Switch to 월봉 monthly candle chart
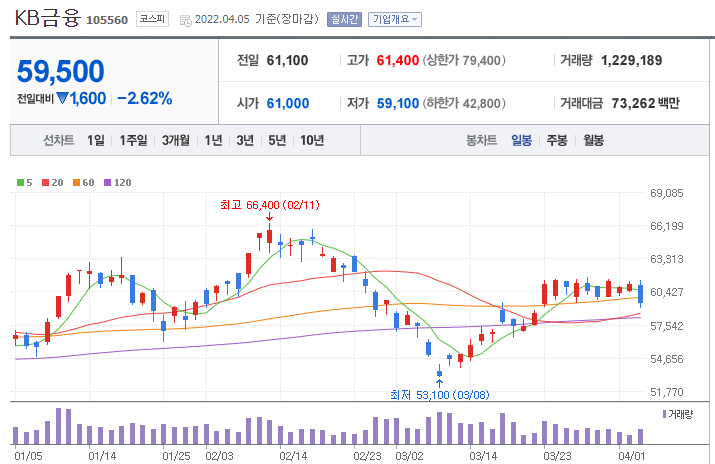The height and width of the screenshot is (464, 715). click(x=593, y=140)
